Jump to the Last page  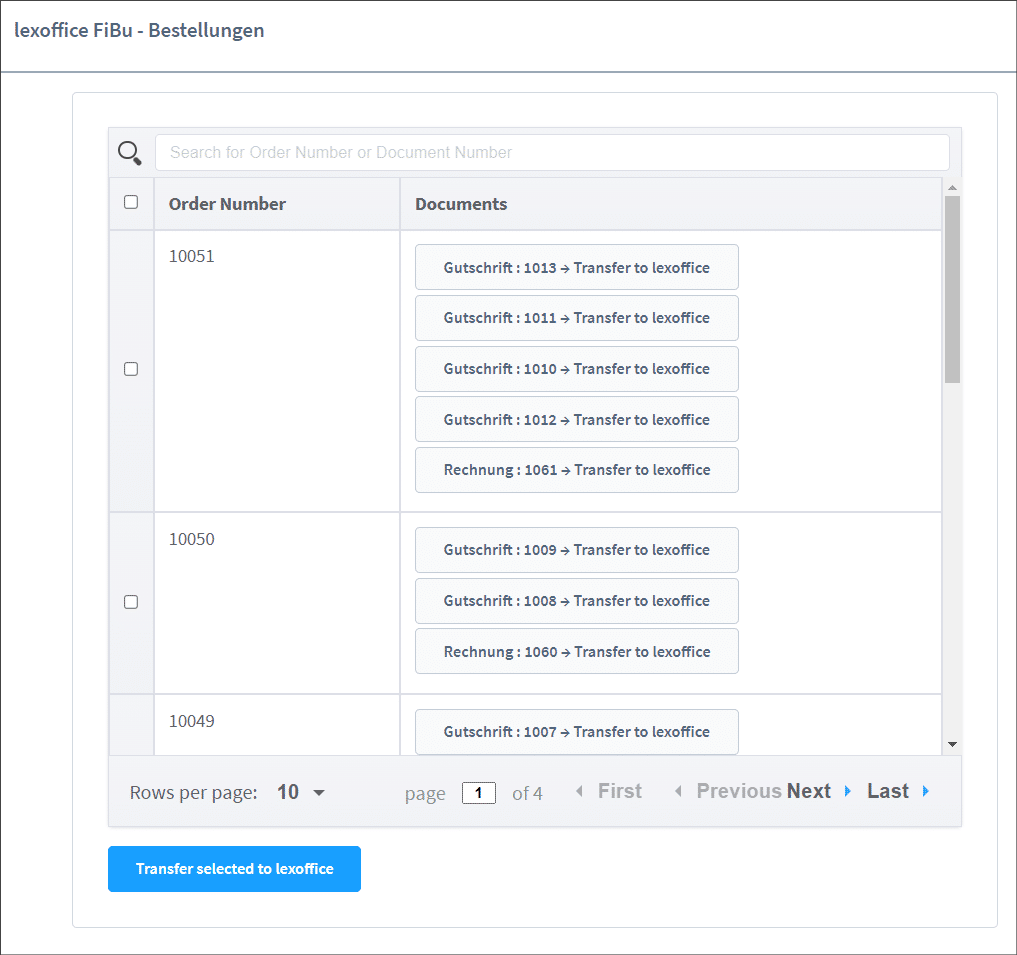(898, 791)
